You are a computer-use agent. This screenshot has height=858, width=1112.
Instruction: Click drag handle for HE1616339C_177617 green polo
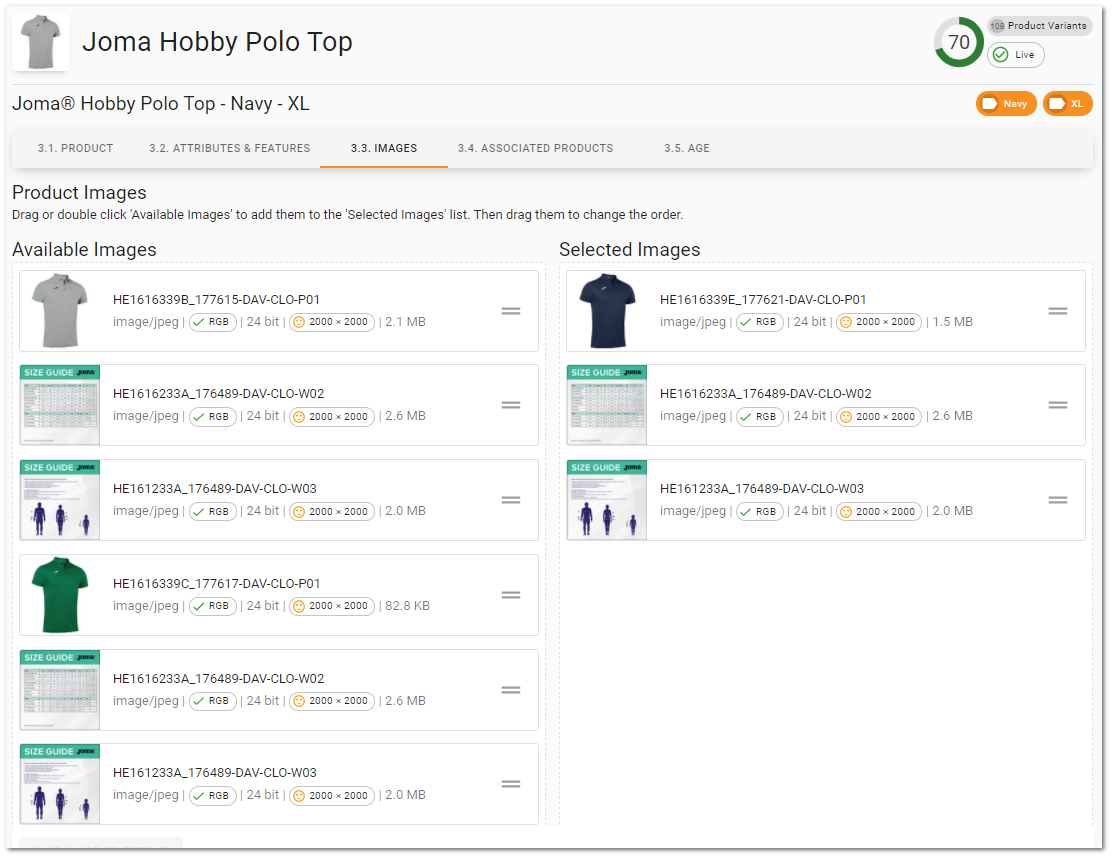pos(511,595)
